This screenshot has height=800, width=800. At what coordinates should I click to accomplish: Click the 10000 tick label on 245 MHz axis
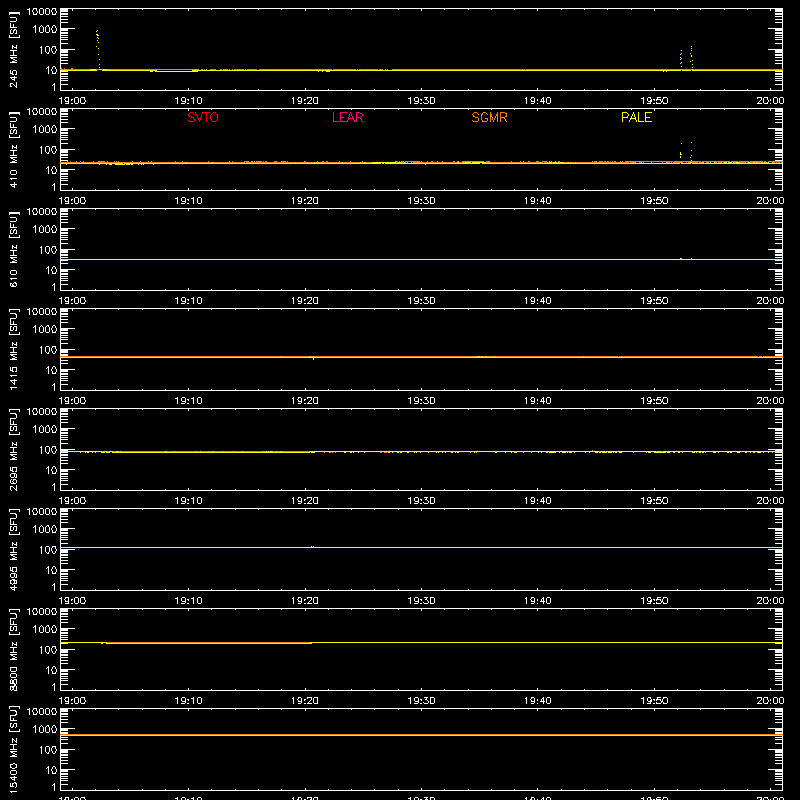point(42,12)
